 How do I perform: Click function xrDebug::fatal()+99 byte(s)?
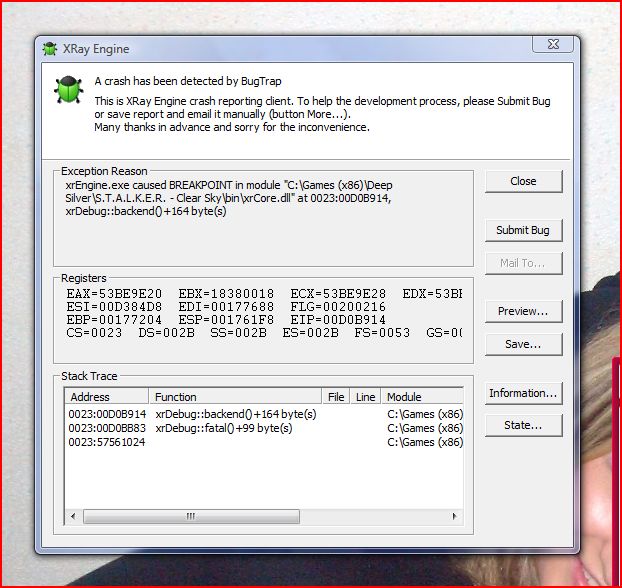coord(224,428)
